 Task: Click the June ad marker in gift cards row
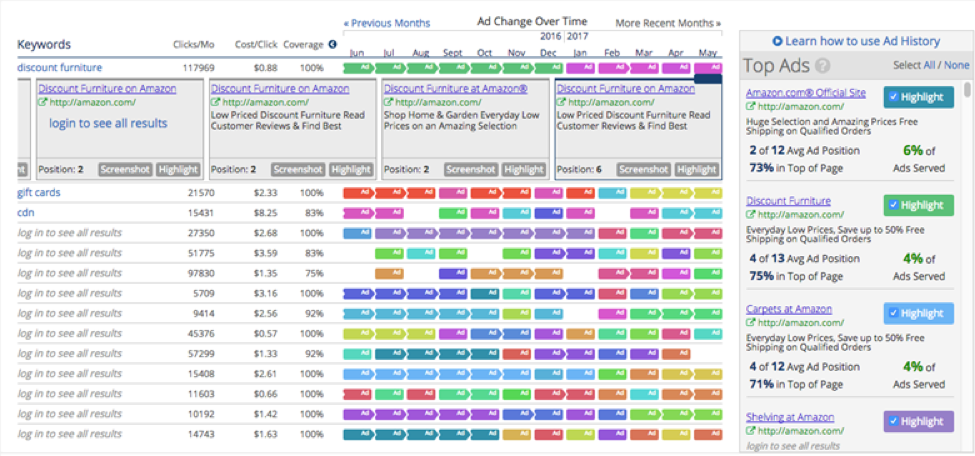coord(358,192)
